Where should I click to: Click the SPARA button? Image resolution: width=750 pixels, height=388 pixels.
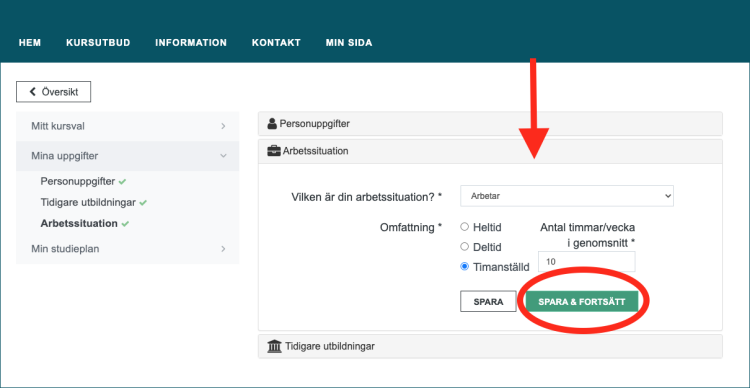[488, 301]
